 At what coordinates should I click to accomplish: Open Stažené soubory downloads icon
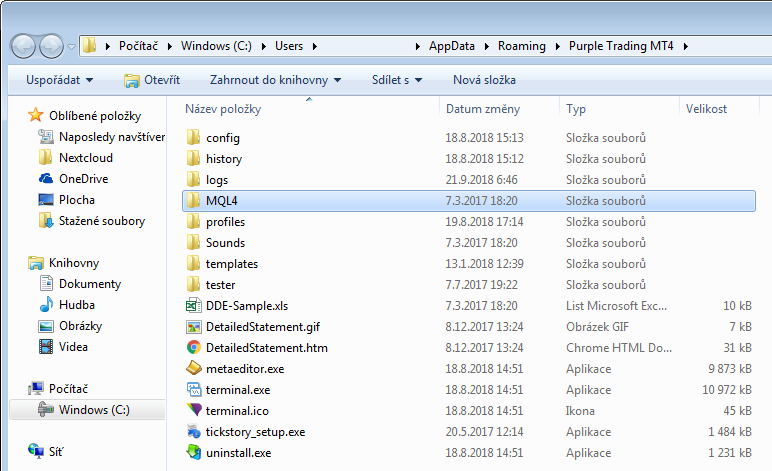46,220
